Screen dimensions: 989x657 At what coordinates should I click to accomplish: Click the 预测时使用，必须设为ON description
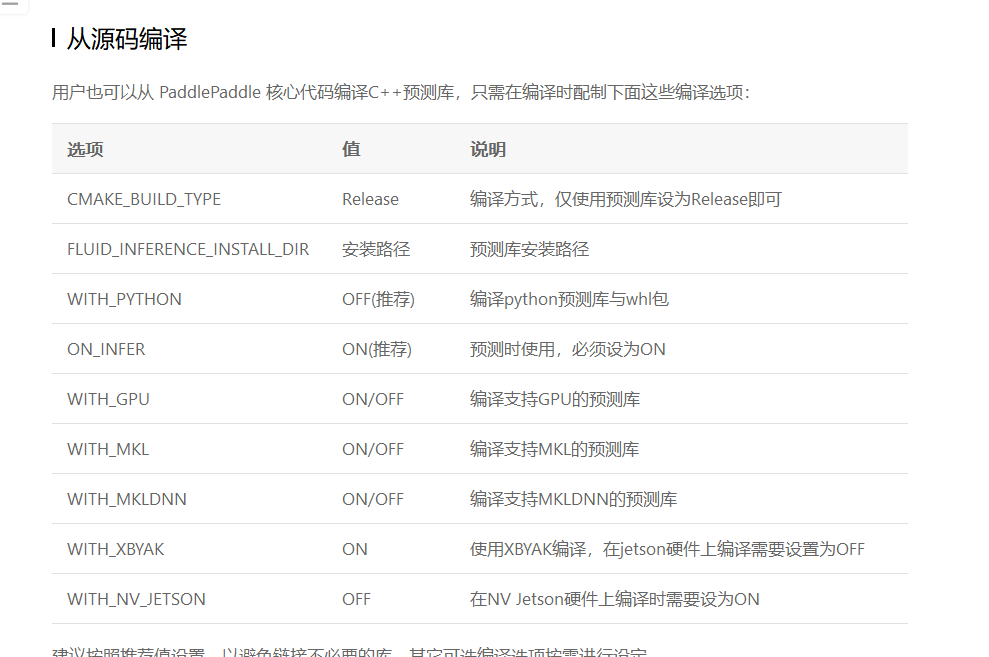[568, 349]
